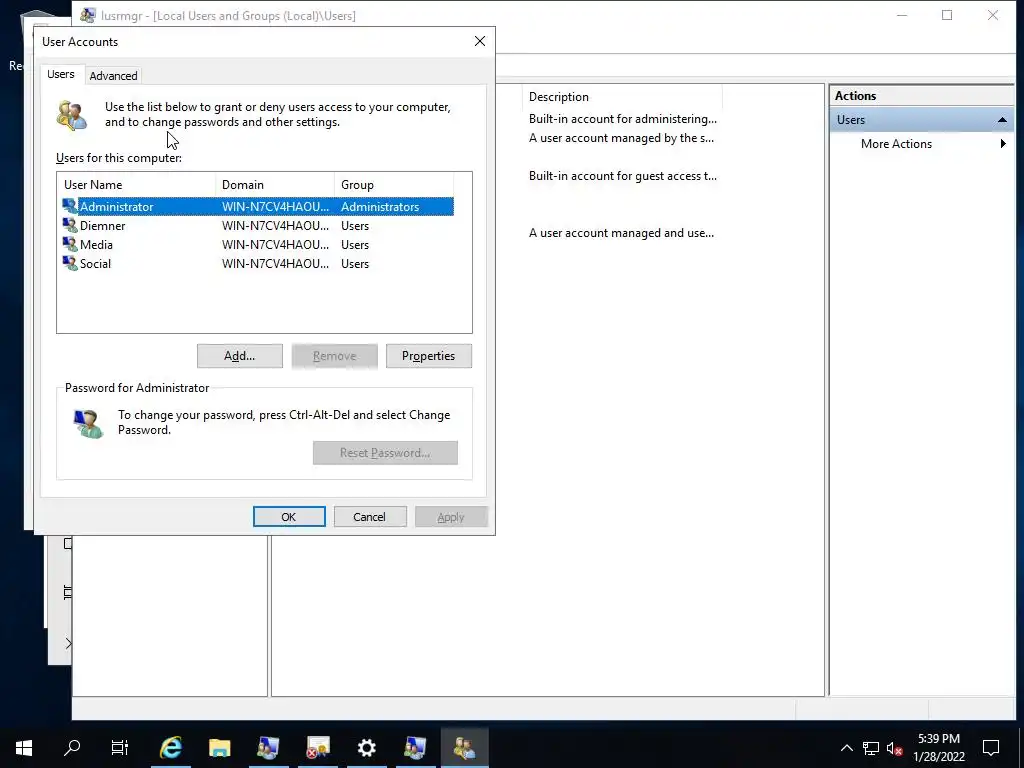Select the Media user name
The width and height of the screenshot is (1024, 768).
96,244
